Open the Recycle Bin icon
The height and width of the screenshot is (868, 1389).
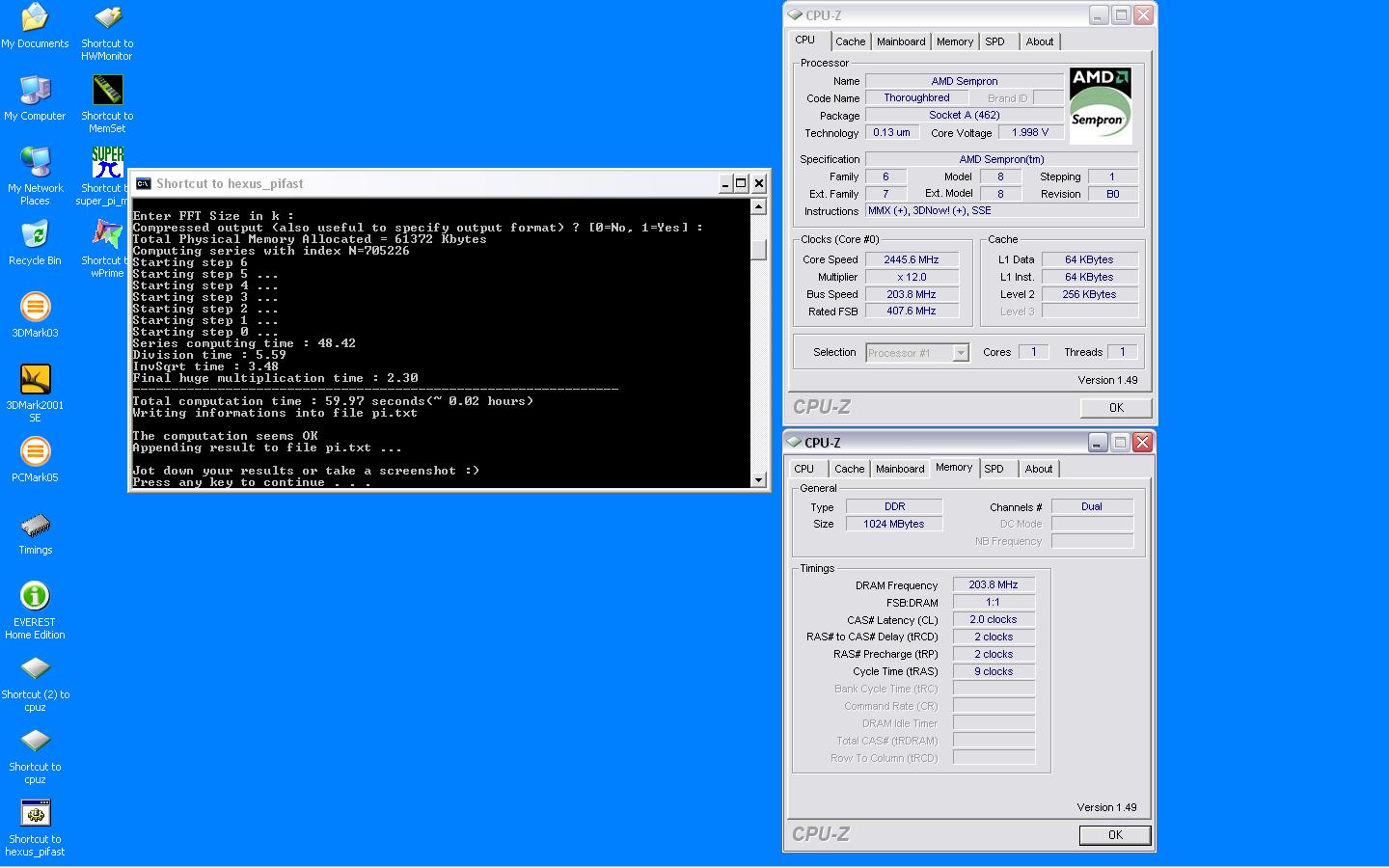click(x=35, y=234)
